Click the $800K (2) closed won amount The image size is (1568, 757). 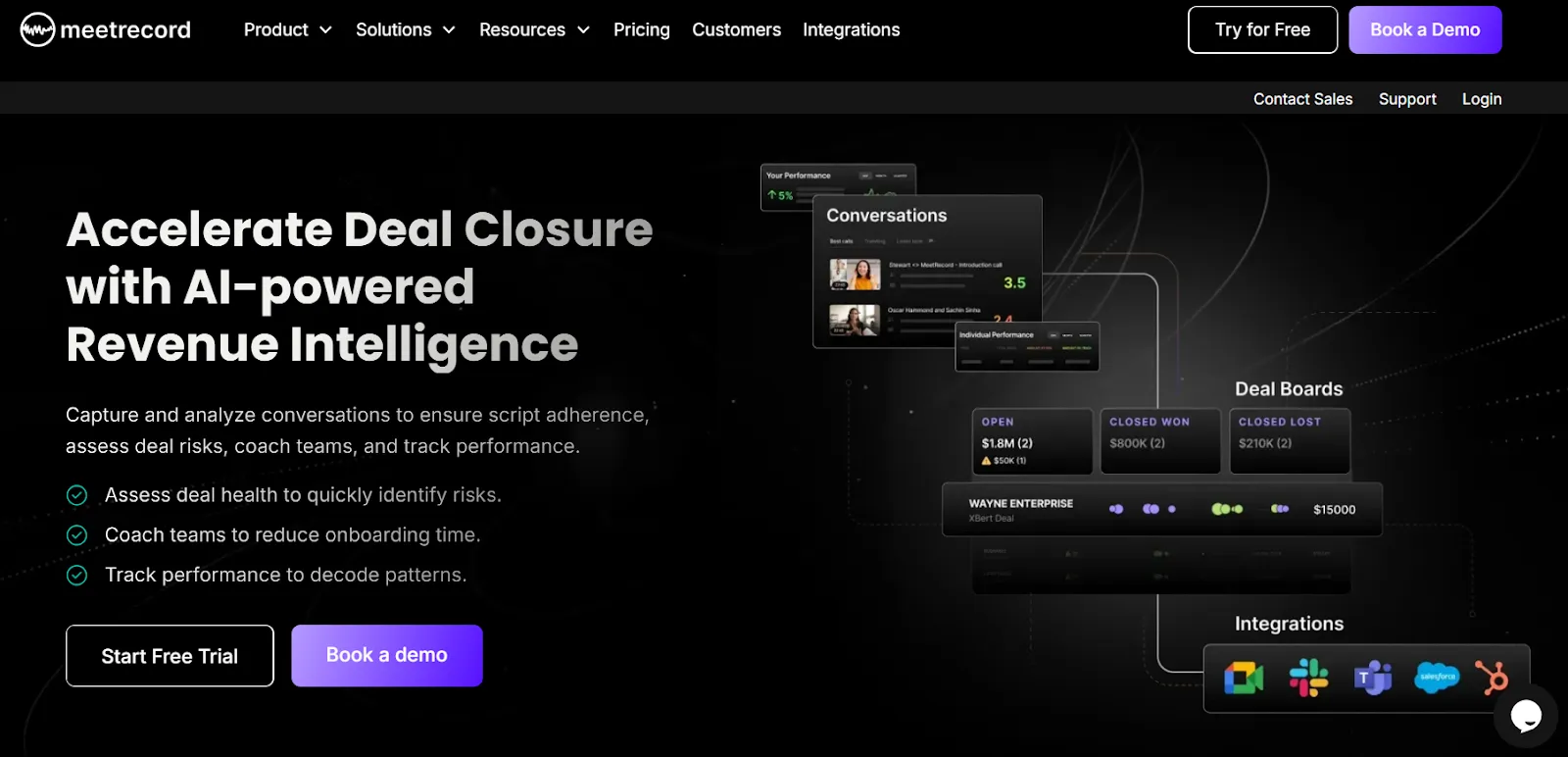pyautogui.click(x=1138, y=443)
